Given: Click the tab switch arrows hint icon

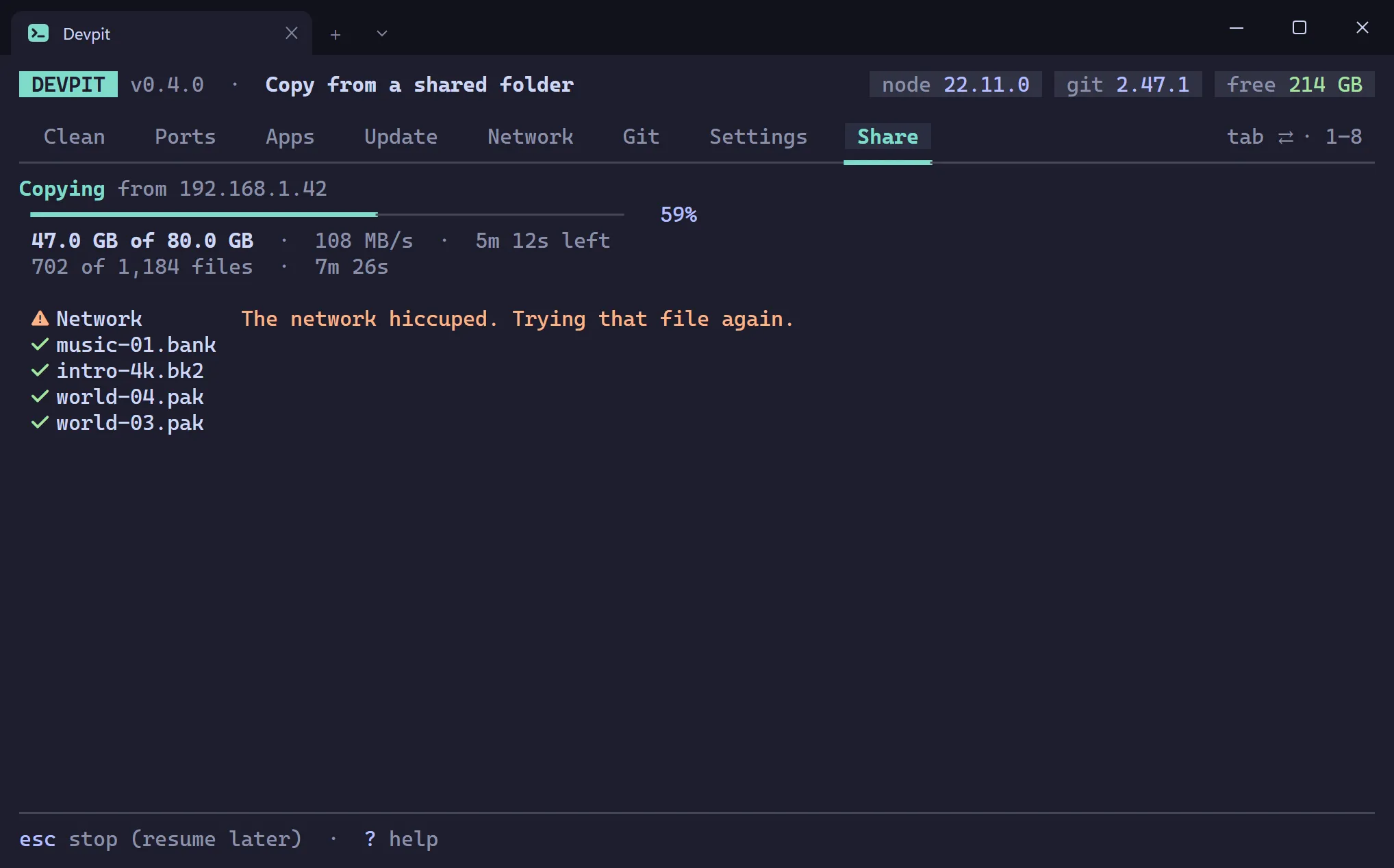Looking at the screenshot, I should pyautogui.click(x=1286, y=138).
